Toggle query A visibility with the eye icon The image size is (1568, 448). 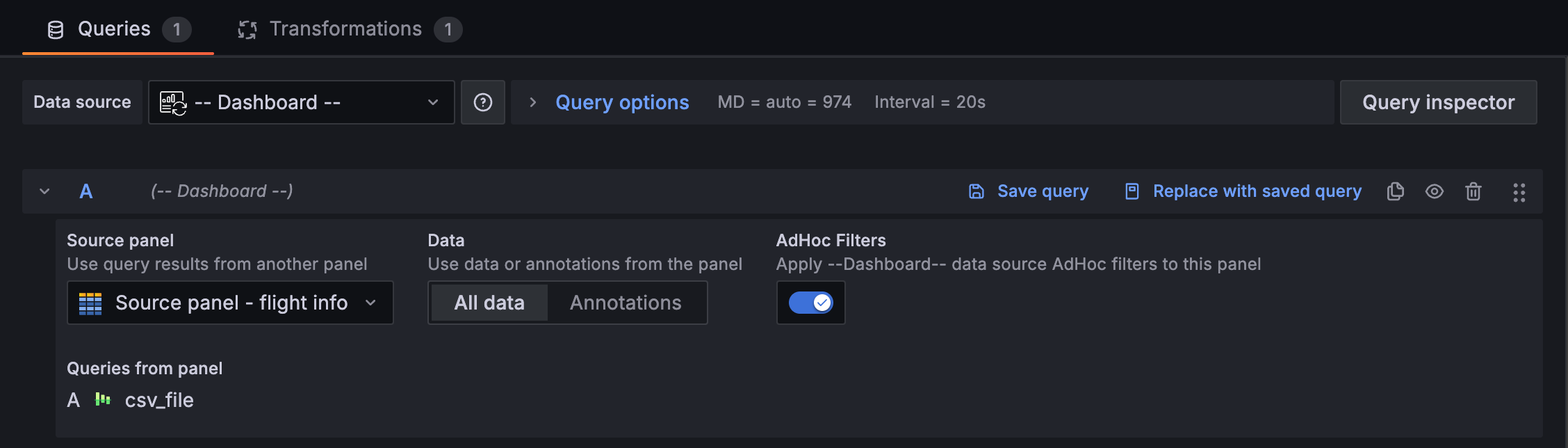tap(1435, 191)
